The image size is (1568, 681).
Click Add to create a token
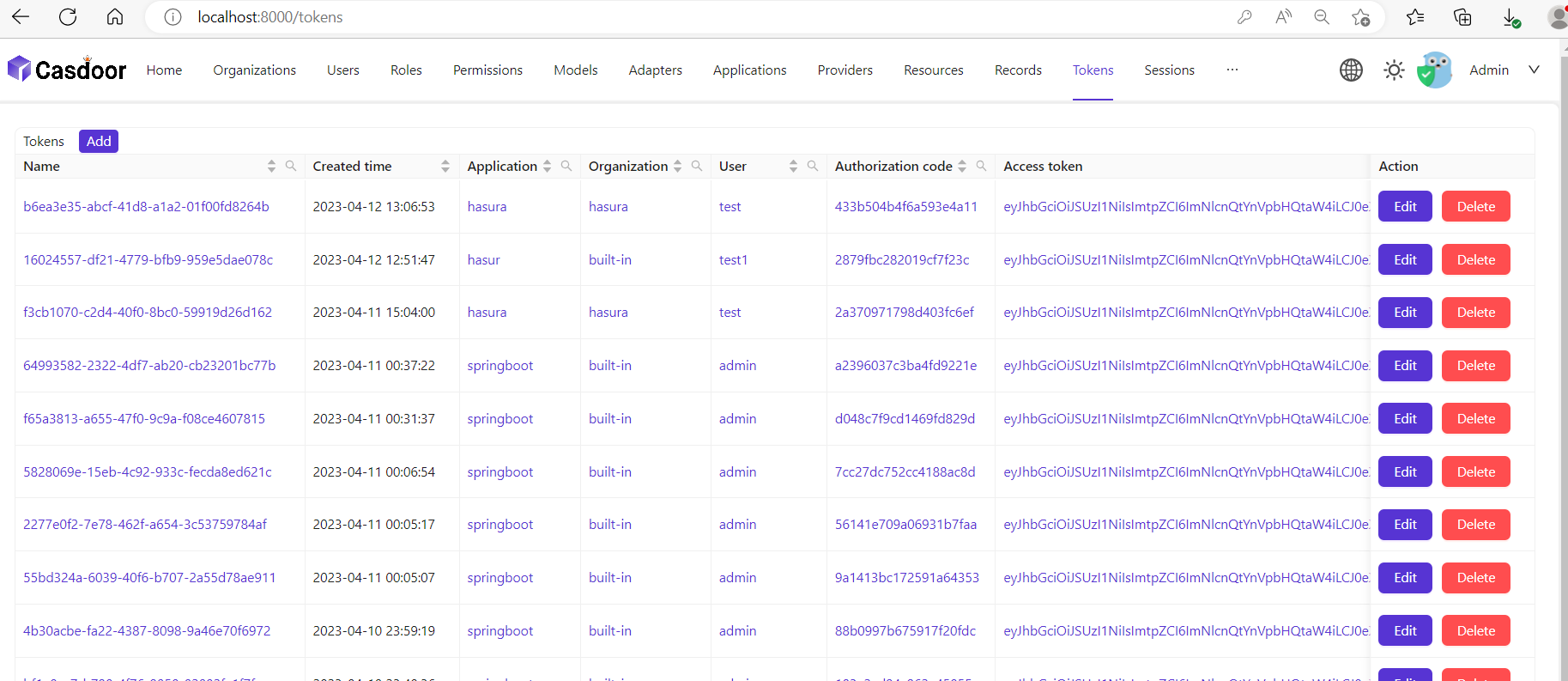coord(99,141)
